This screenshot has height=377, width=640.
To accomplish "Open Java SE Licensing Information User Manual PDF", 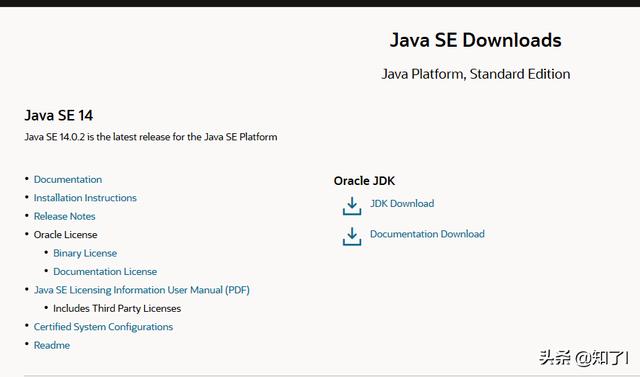I will (142, 290).
